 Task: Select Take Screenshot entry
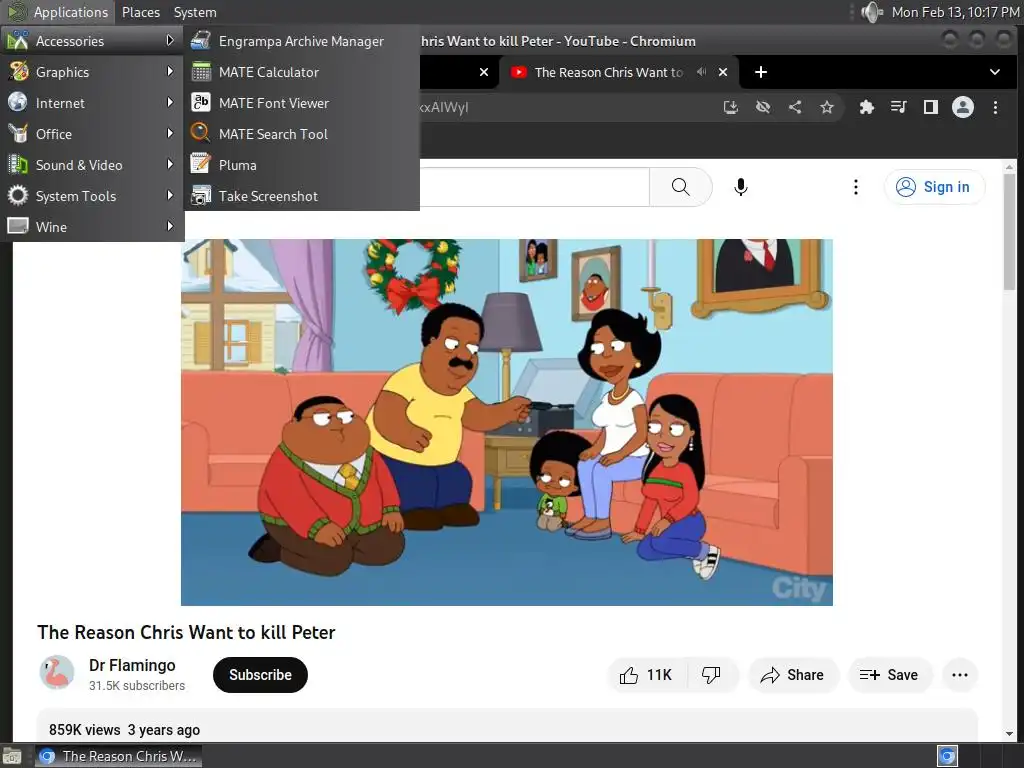(301, 196)
